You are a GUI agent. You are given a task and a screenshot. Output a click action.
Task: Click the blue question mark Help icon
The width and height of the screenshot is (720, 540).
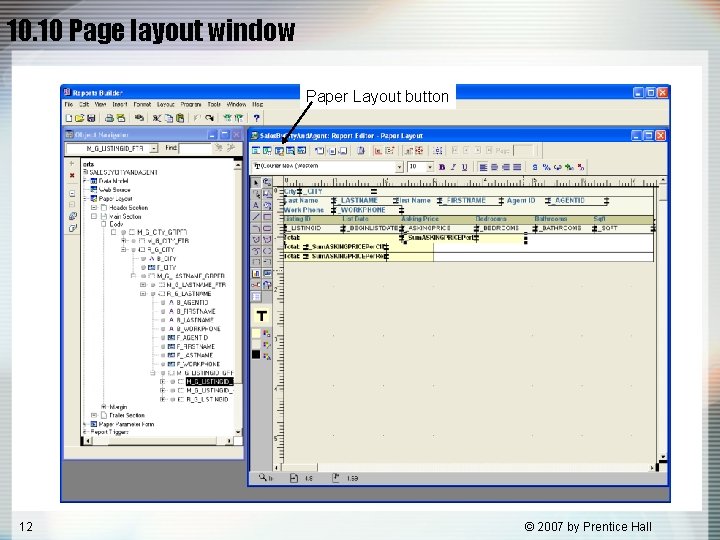click(x=257, y=118)
